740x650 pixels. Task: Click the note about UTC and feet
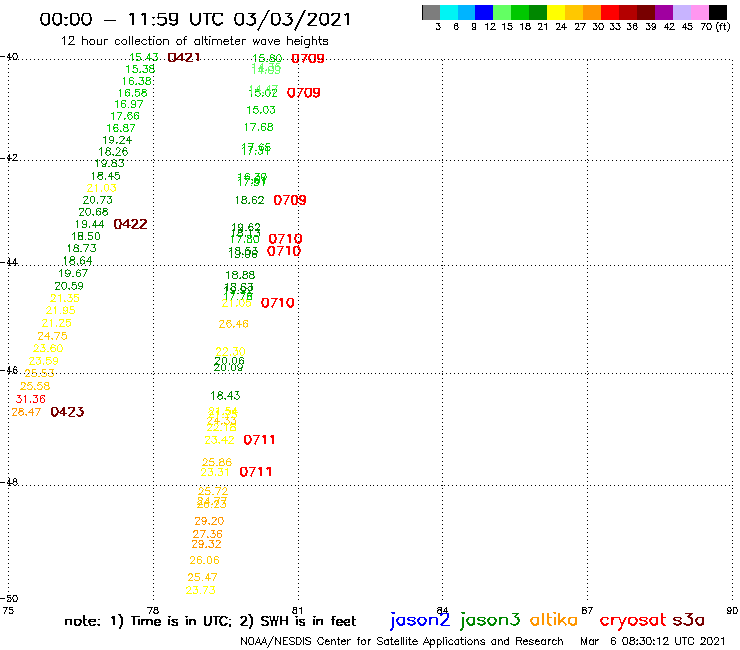pyautogui.click(x=210, y=621)
